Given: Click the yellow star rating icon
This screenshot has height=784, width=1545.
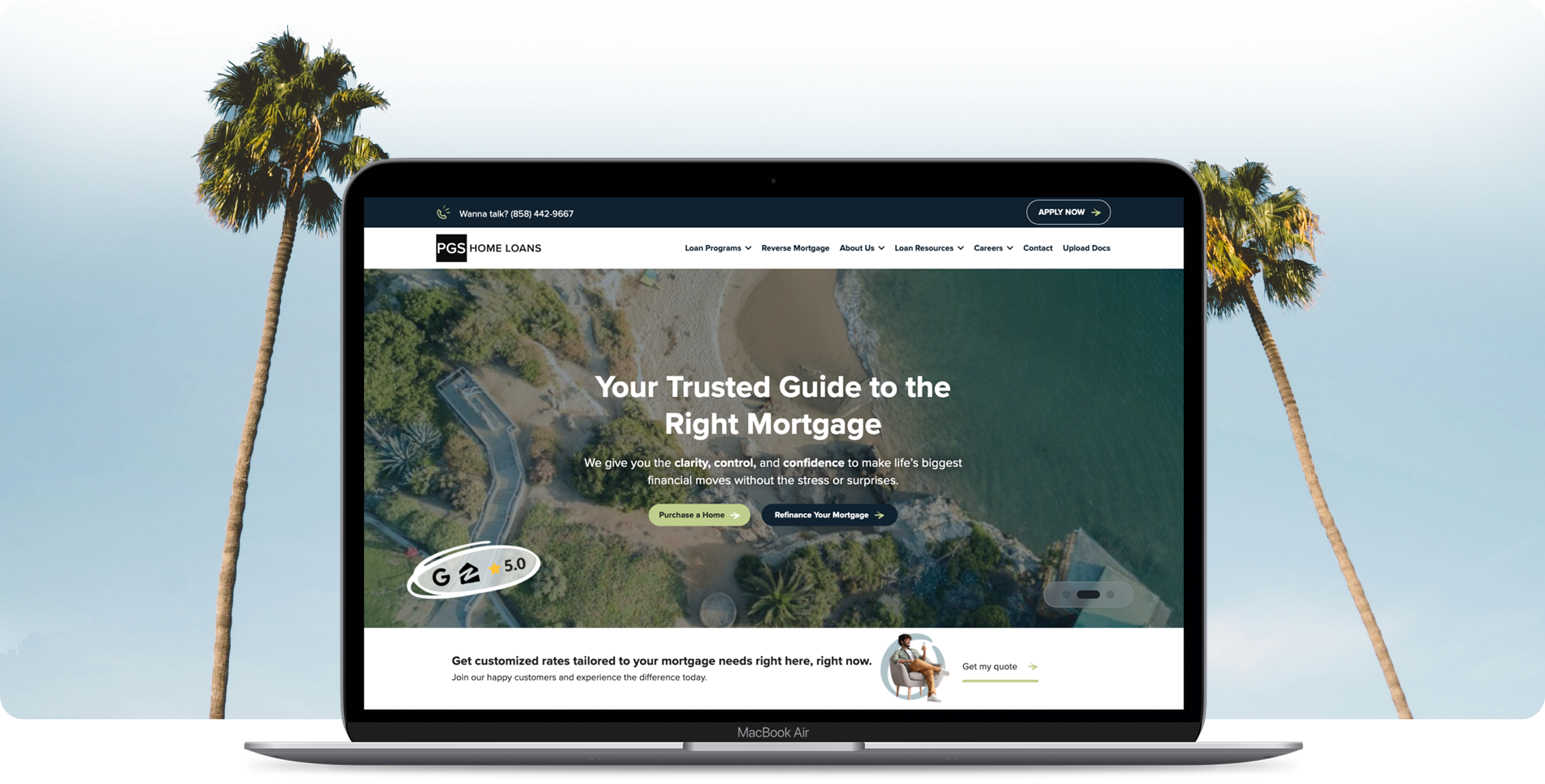Looking at the screenshot, I should (x=494, y=568).
